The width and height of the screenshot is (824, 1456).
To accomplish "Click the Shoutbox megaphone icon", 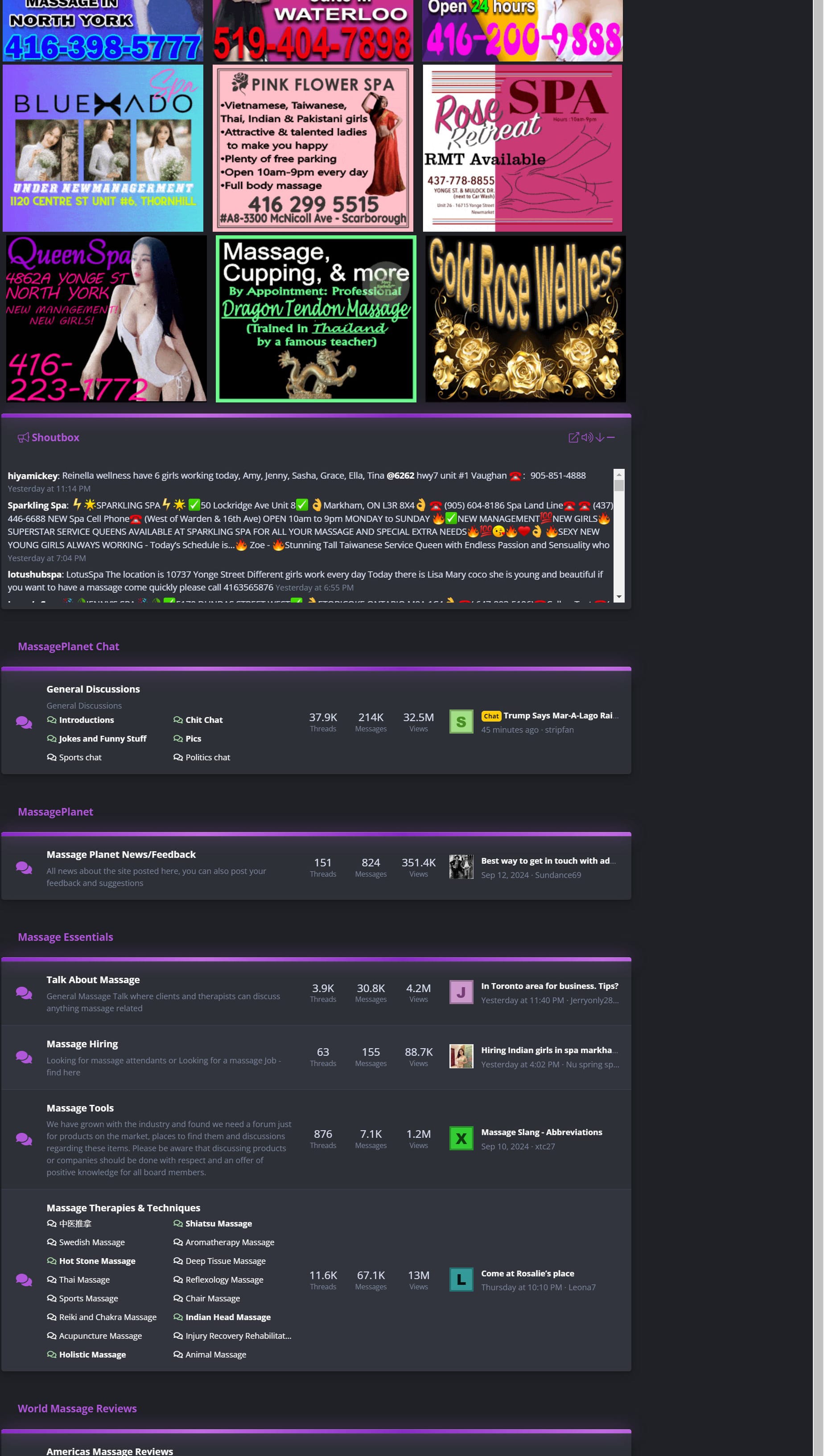I will [23, 437].
